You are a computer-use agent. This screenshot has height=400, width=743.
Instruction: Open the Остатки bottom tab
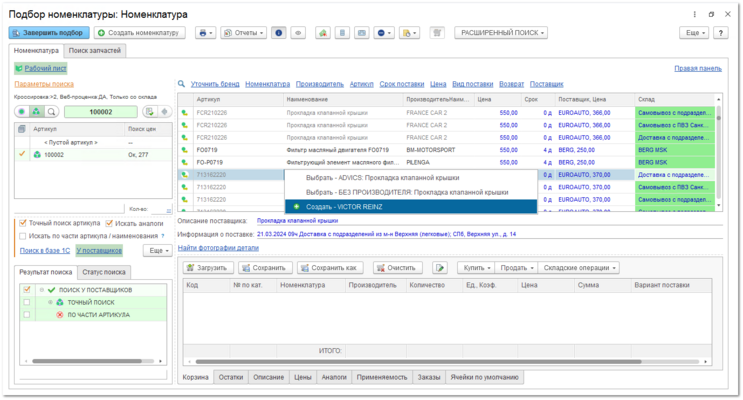pos(231,377)
